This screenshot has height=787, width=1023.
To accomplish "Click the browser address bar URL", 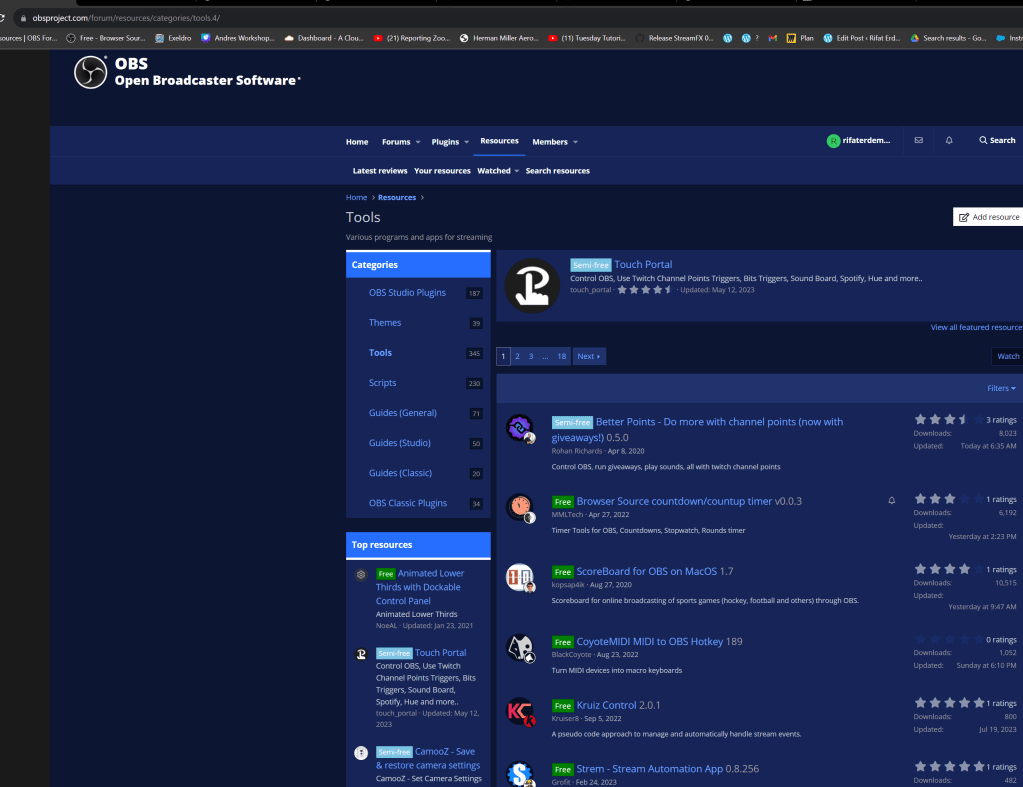I will [126, 18].
